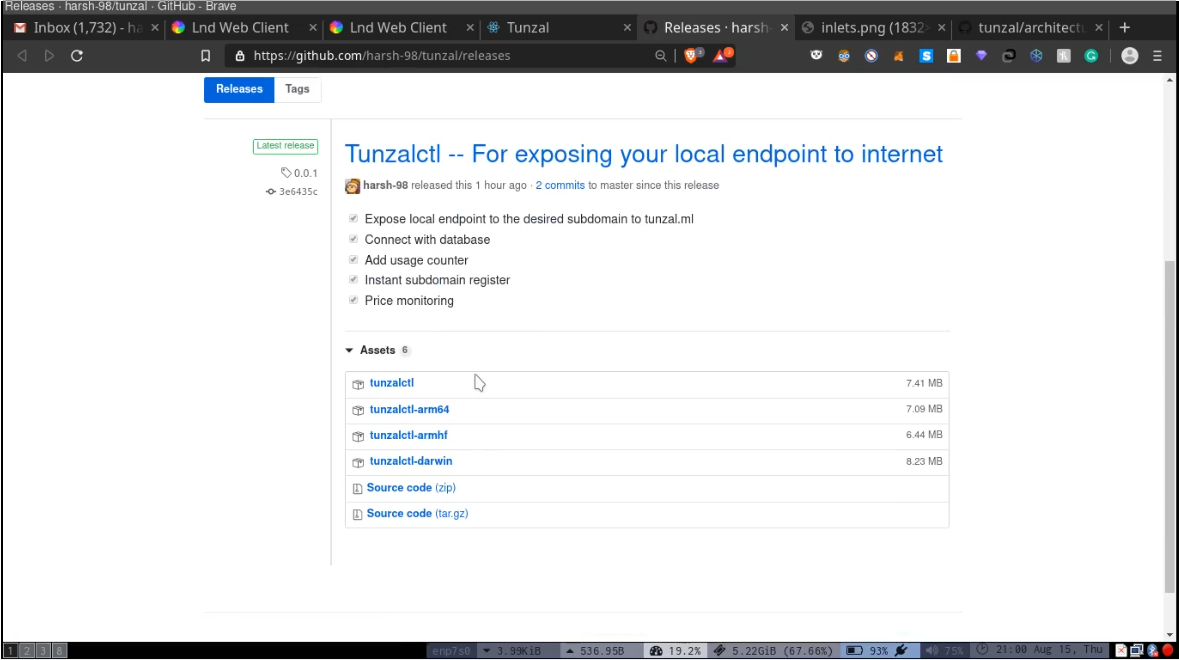Open the Brave Rewards triangle icon
This screenshot has width=1179, height=660.
tap(722, 56)
